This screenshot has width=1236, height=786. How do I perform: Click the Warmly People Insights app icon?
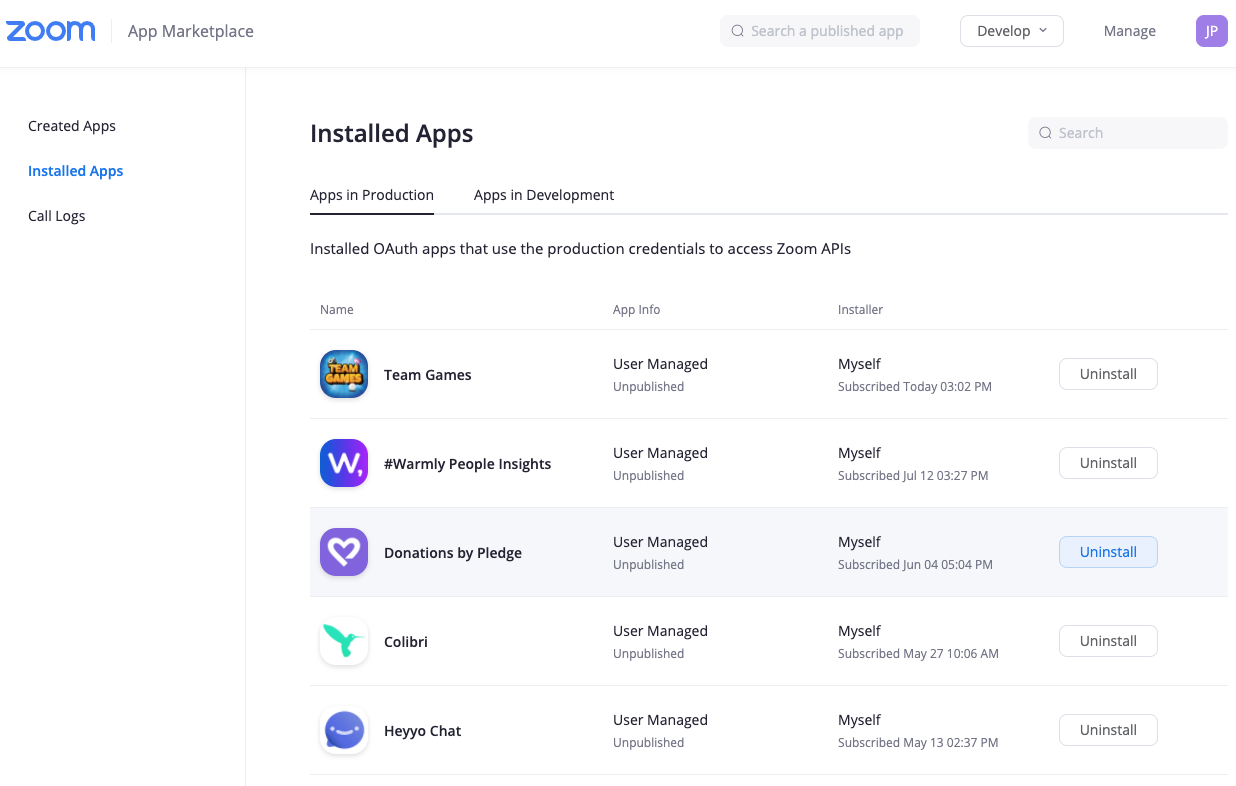[x=344, y=463]
